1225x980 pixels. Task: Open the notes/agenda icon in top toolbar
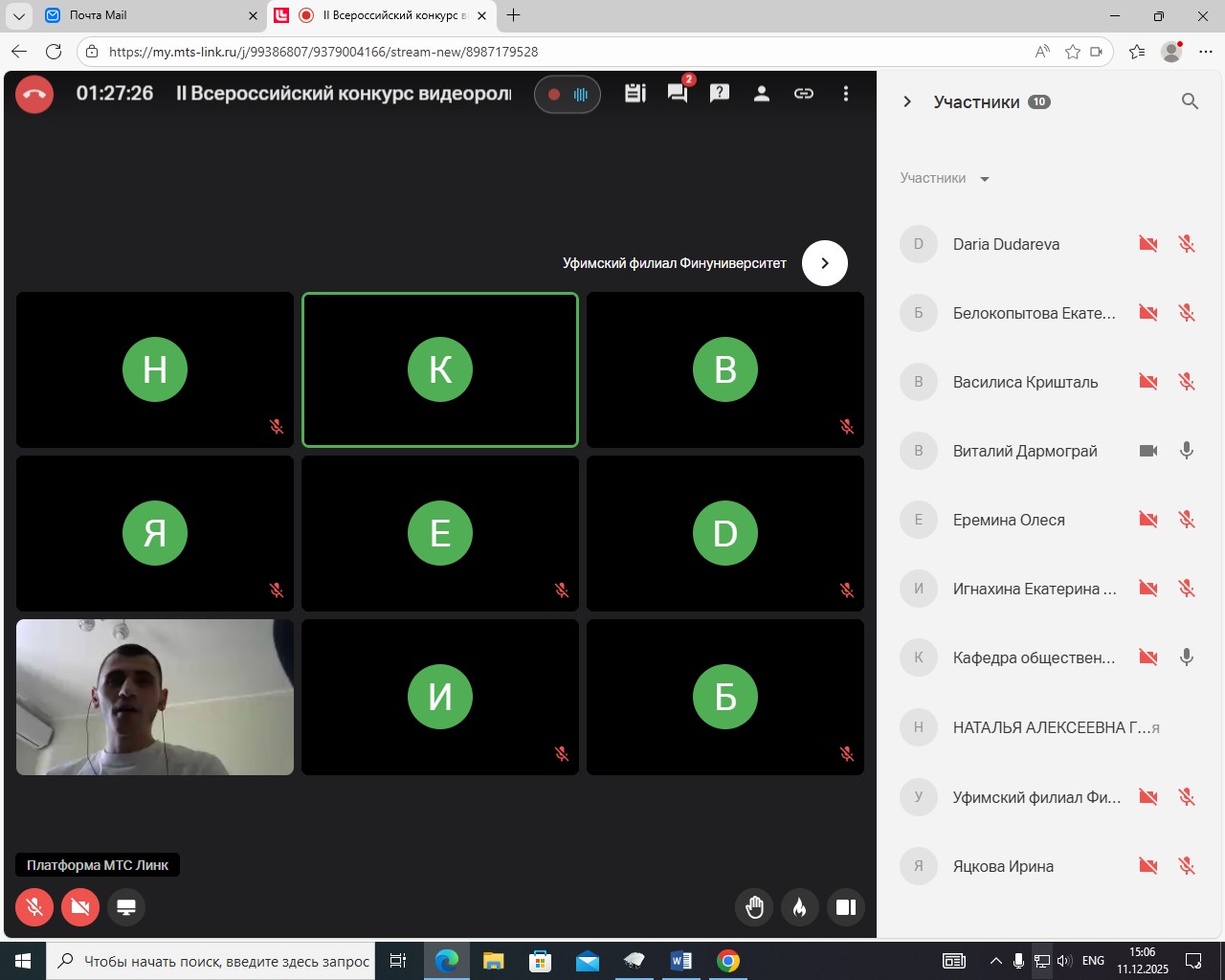click(x=635, y=93)
